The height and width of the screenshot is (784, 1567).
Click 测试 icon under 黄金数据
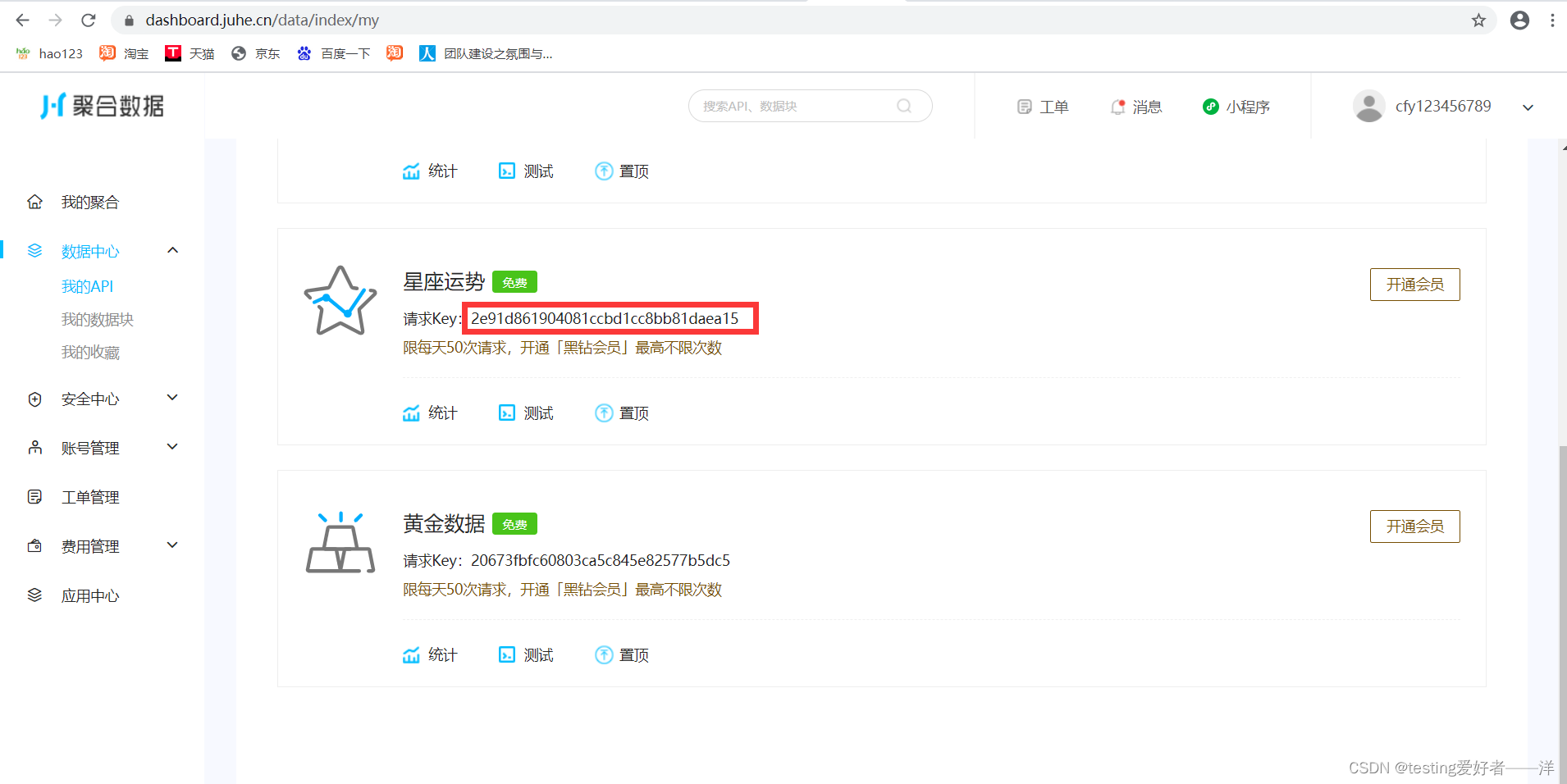coord(507,654)
